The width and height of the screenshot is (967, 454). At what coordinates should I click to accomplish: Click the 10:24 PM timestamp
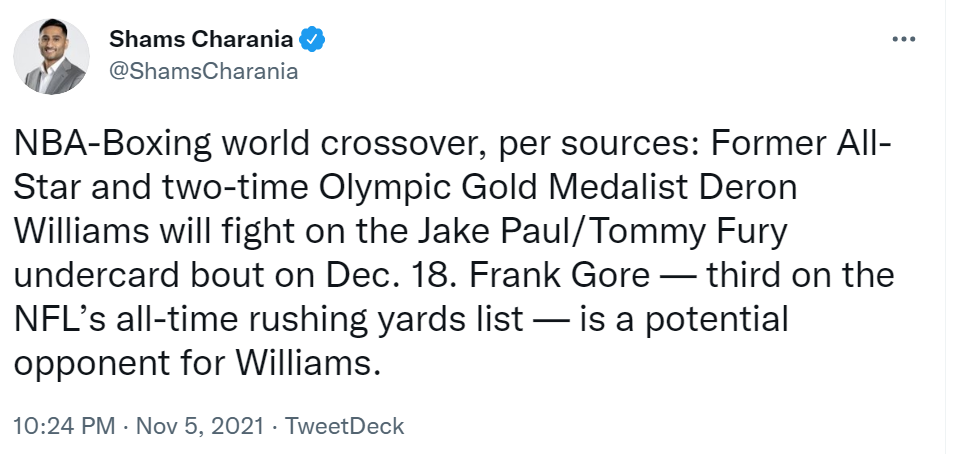pos(64,426)
